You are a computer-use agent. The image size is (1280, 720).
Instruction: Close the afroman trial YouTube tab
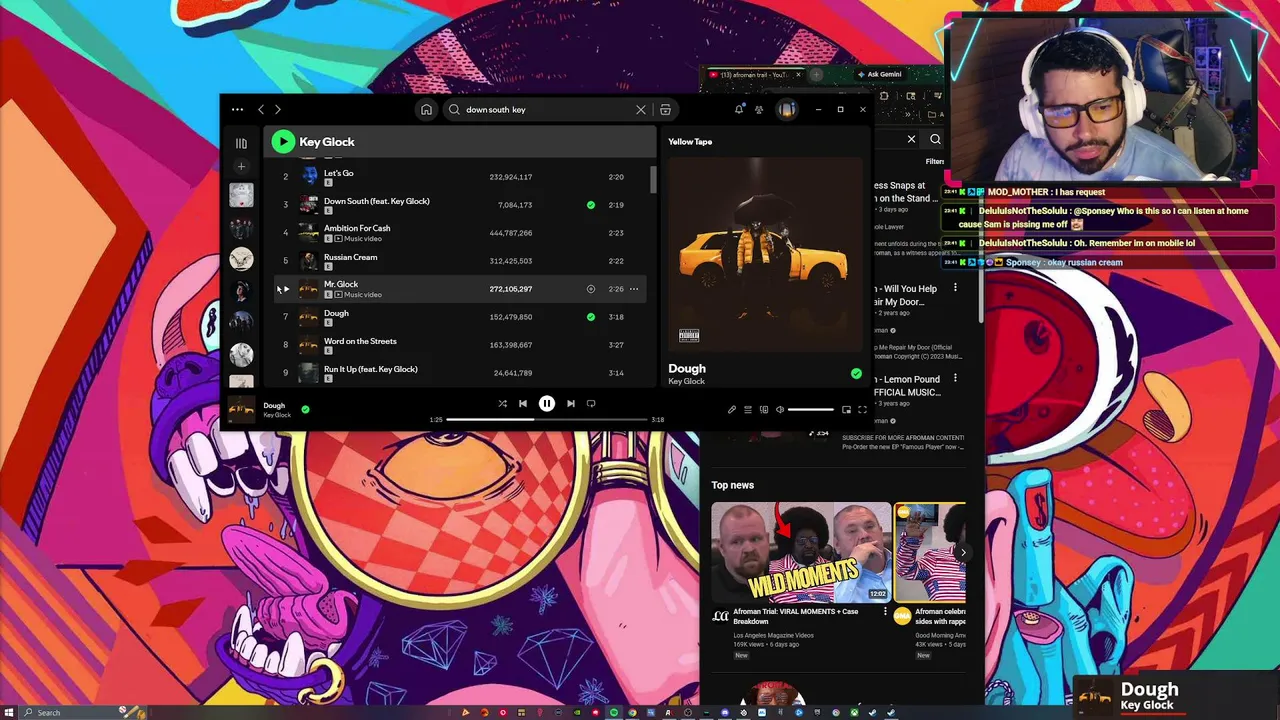798,74
